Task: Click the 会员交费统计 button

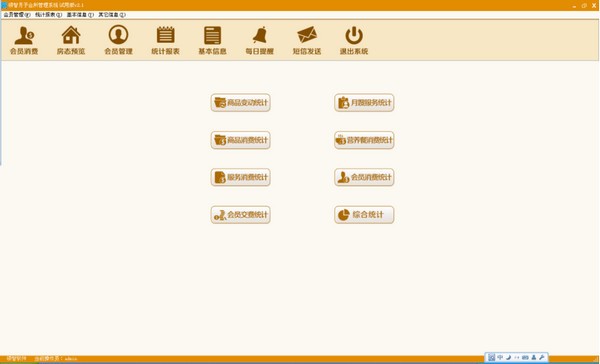Action: [x=241, y=215]
